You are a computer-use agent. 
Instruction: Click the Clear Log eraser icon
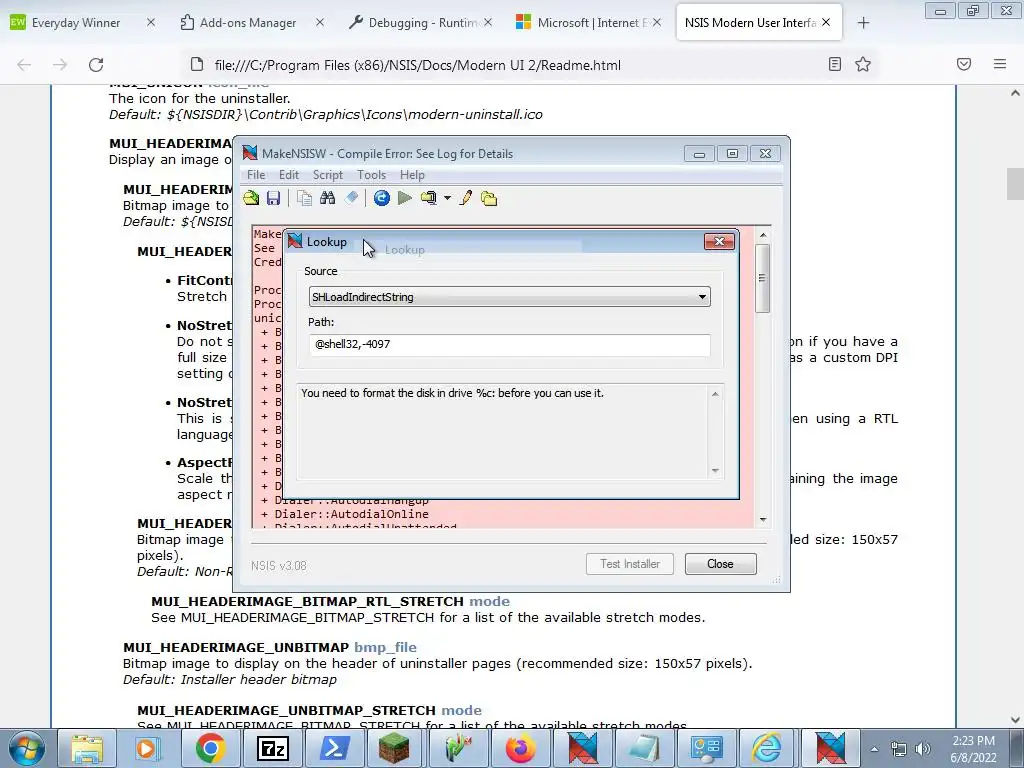coord(351,198)
